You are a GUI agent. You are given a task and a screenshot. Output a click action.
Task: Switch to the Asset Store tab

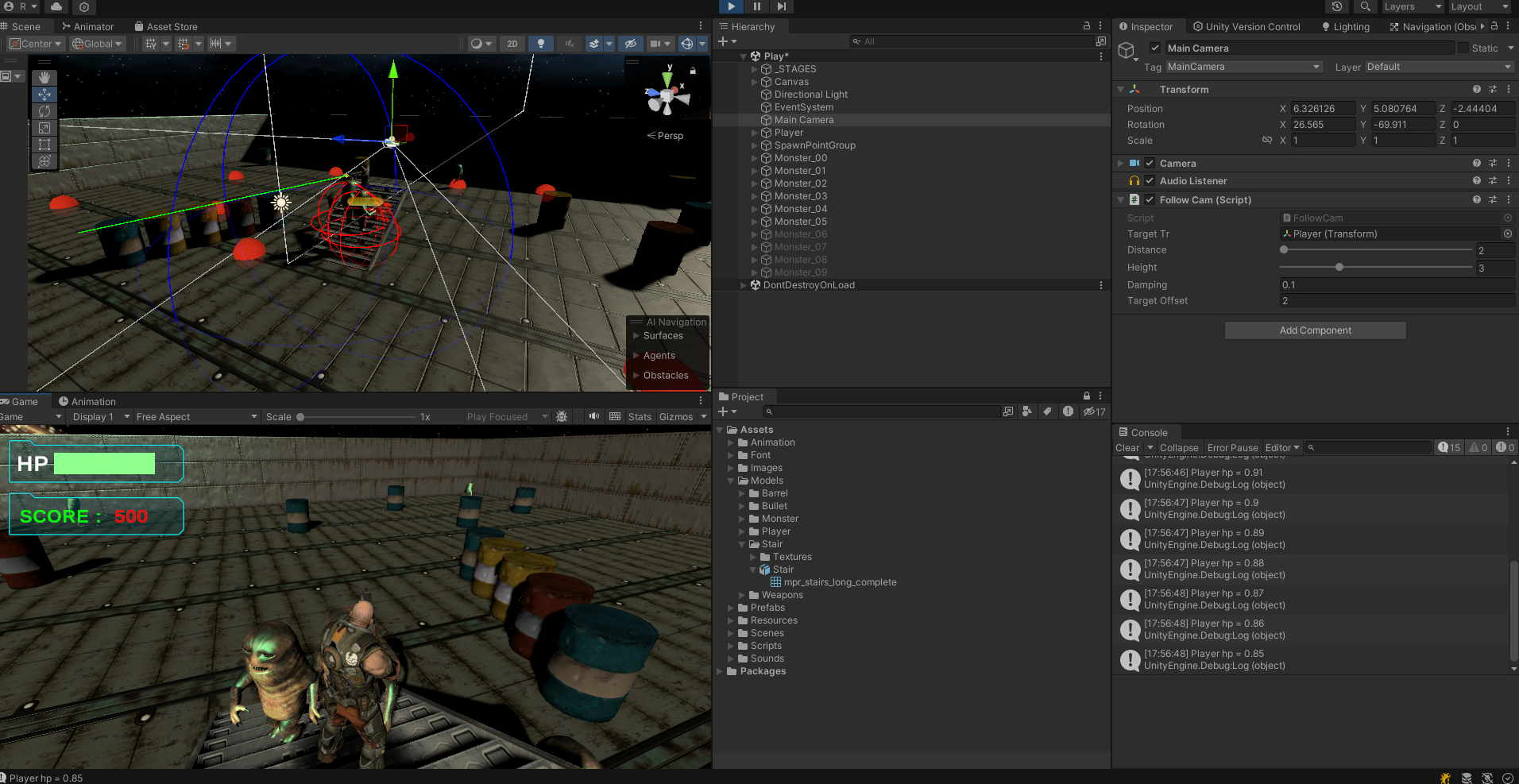[166, 26]
